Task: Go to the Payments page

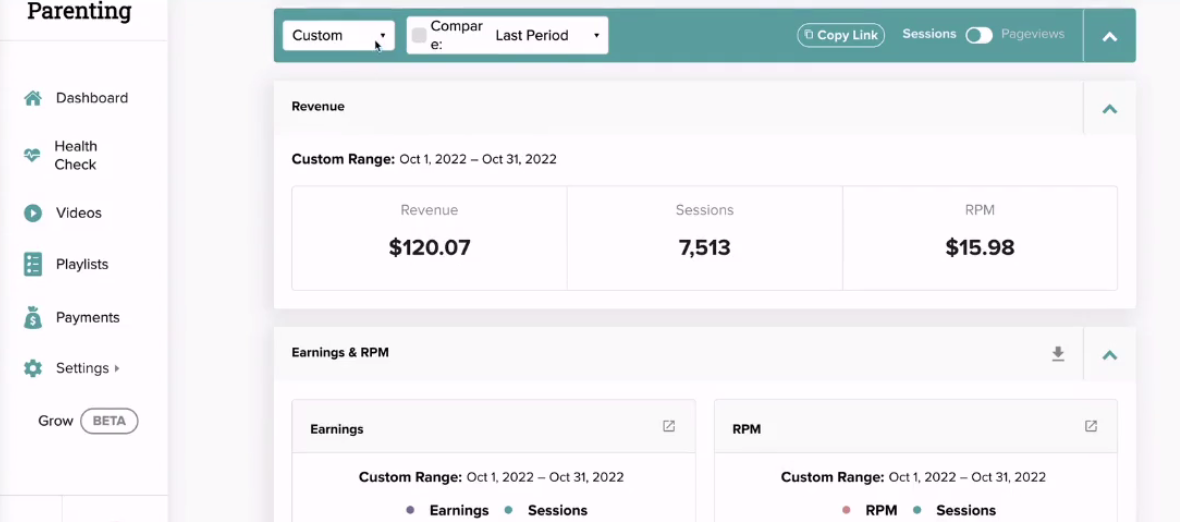Action: pyautogui.click(x=87, y=317)
